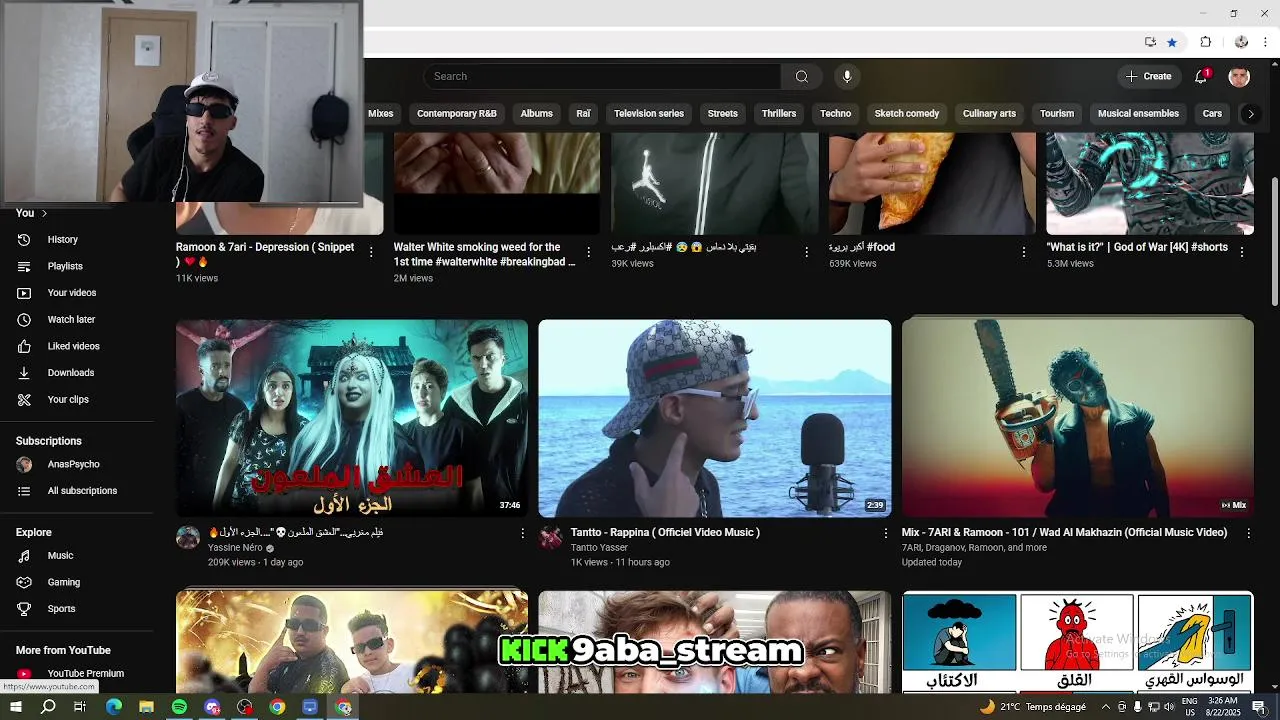This screenshot has height=720, width=1280.
Task: Select the Mixes filter chip
Action: tap(380, 114)
